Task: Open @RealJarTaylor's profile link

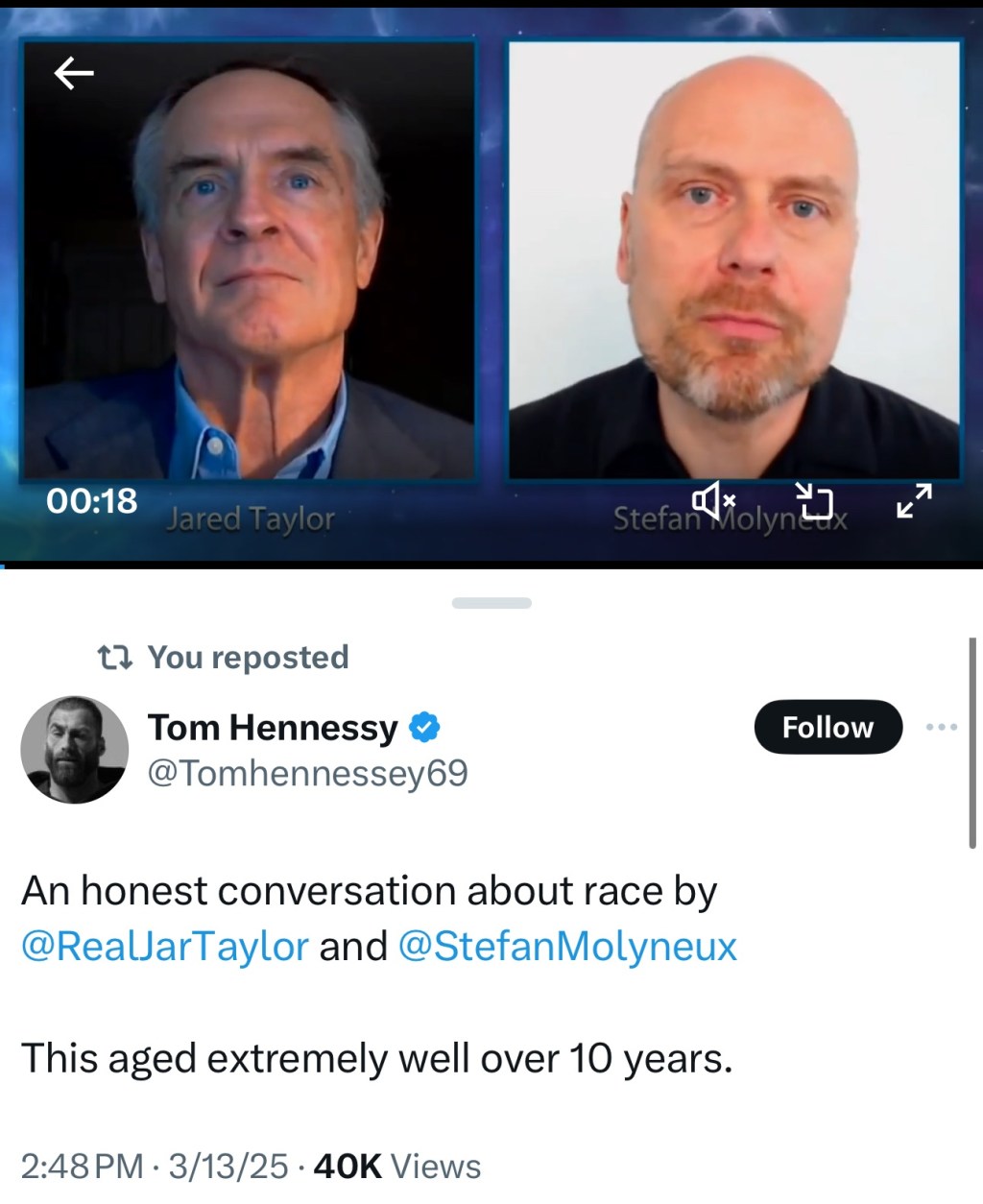Action: tap(163, 947)
